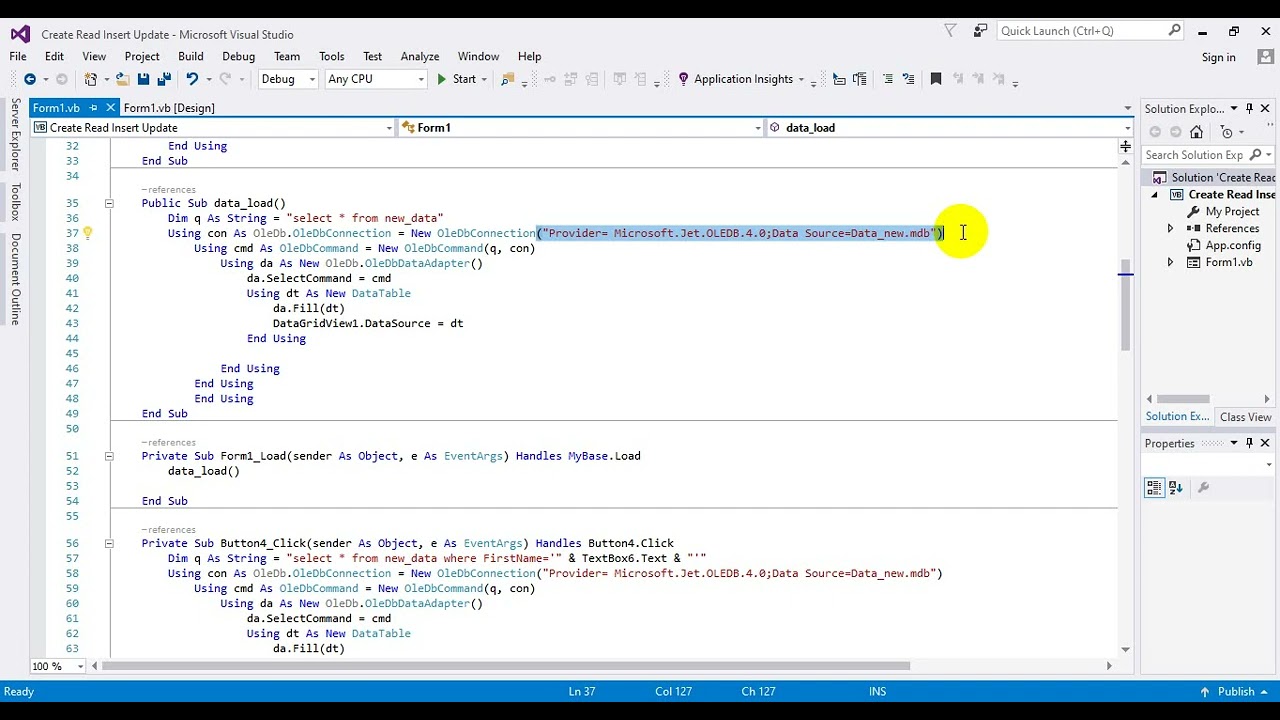Click the Sign in link
The image size is (1280, 720).
[x=1218, y=57]
